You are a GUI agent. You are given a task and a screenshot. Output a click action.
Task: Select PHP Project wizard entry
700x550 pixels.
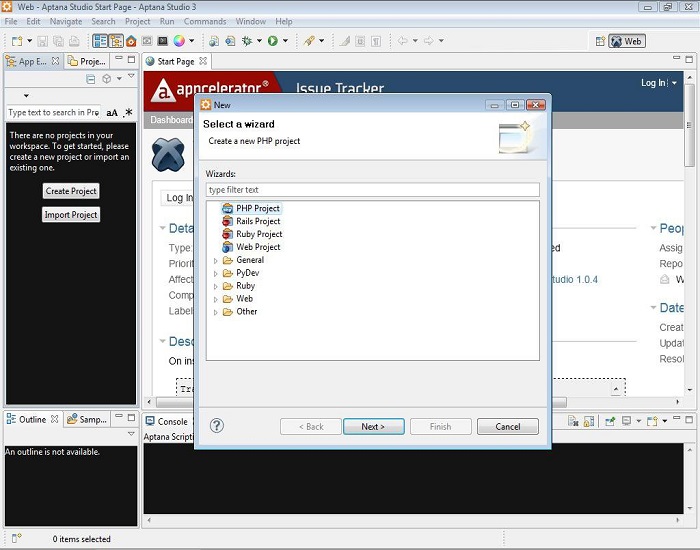257,208
